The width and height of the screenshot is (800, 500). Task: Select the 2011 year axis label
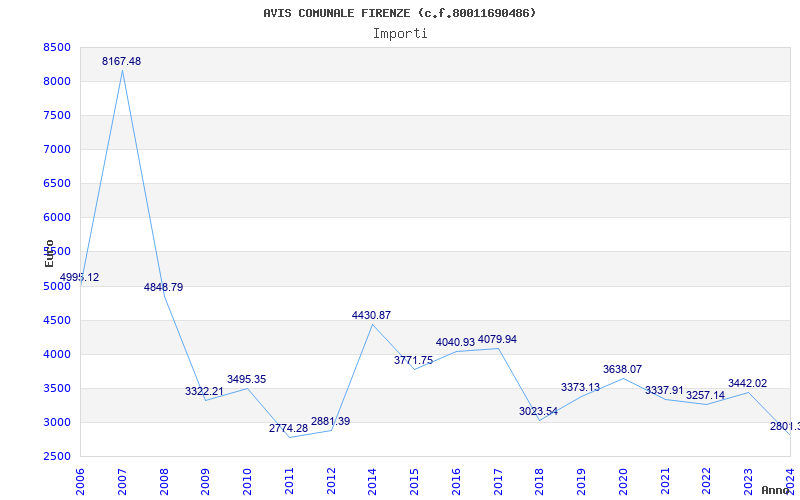[x=289, y=481]
